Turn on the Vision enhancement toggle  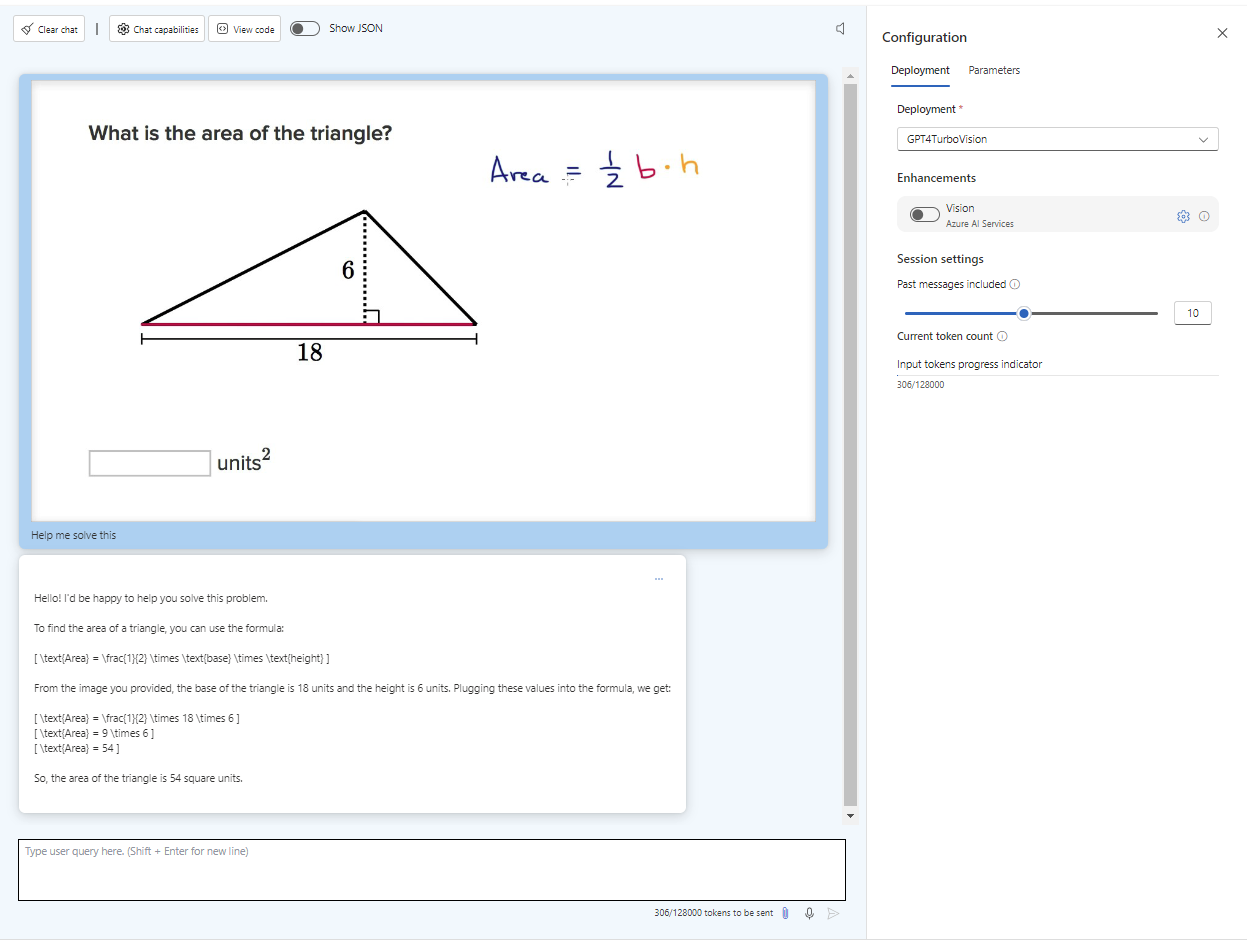(x=925, y=215)
